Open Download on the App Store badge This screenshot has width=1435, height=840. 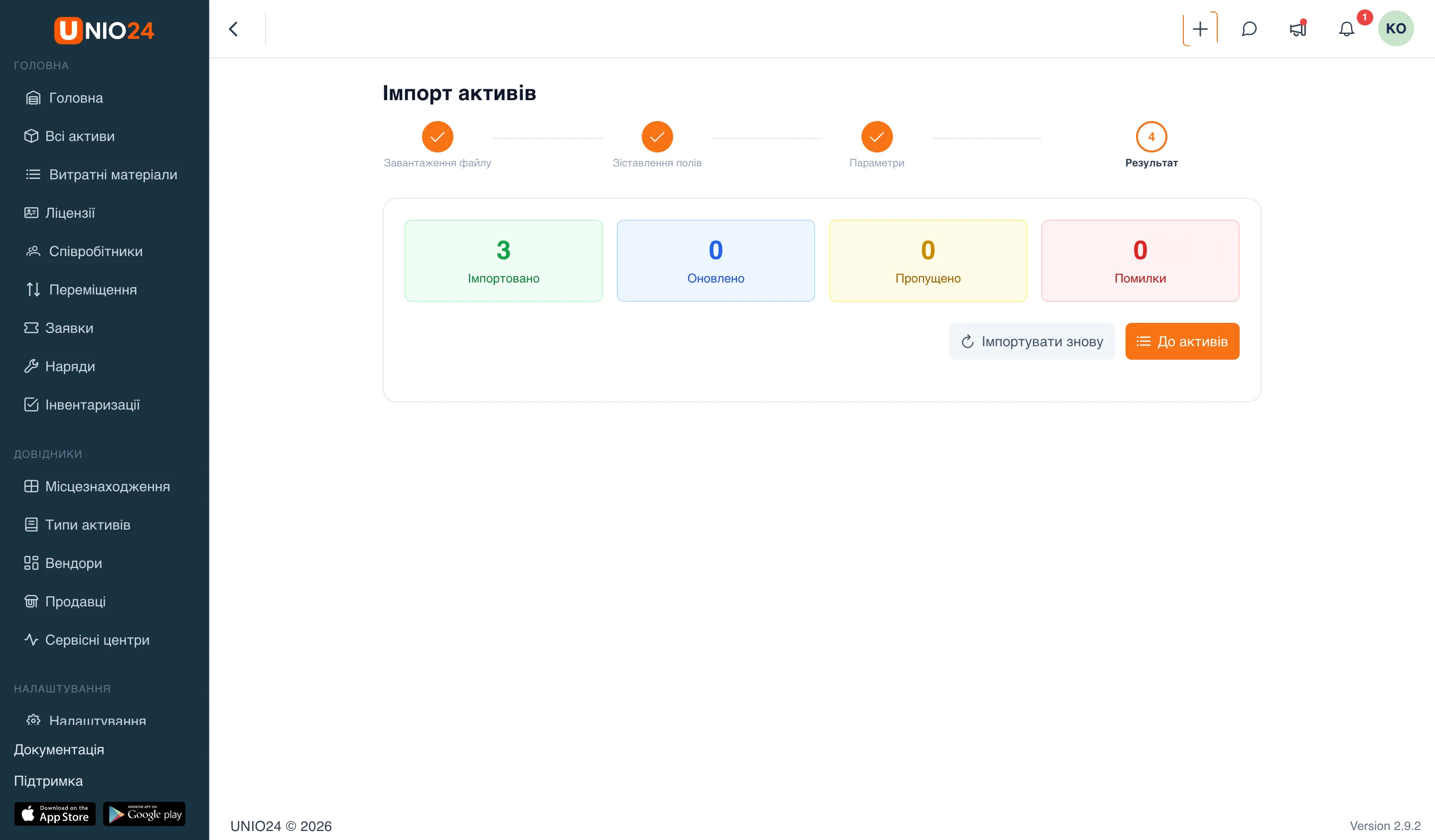point(55,814)
